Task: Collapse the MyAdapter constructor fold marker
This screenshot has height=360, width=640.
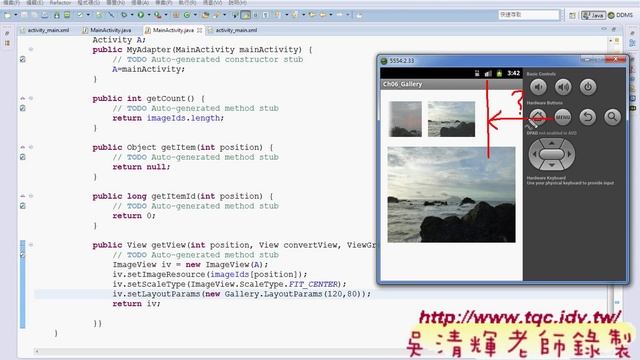Action: pyautogui.click(x=31, y=49)
